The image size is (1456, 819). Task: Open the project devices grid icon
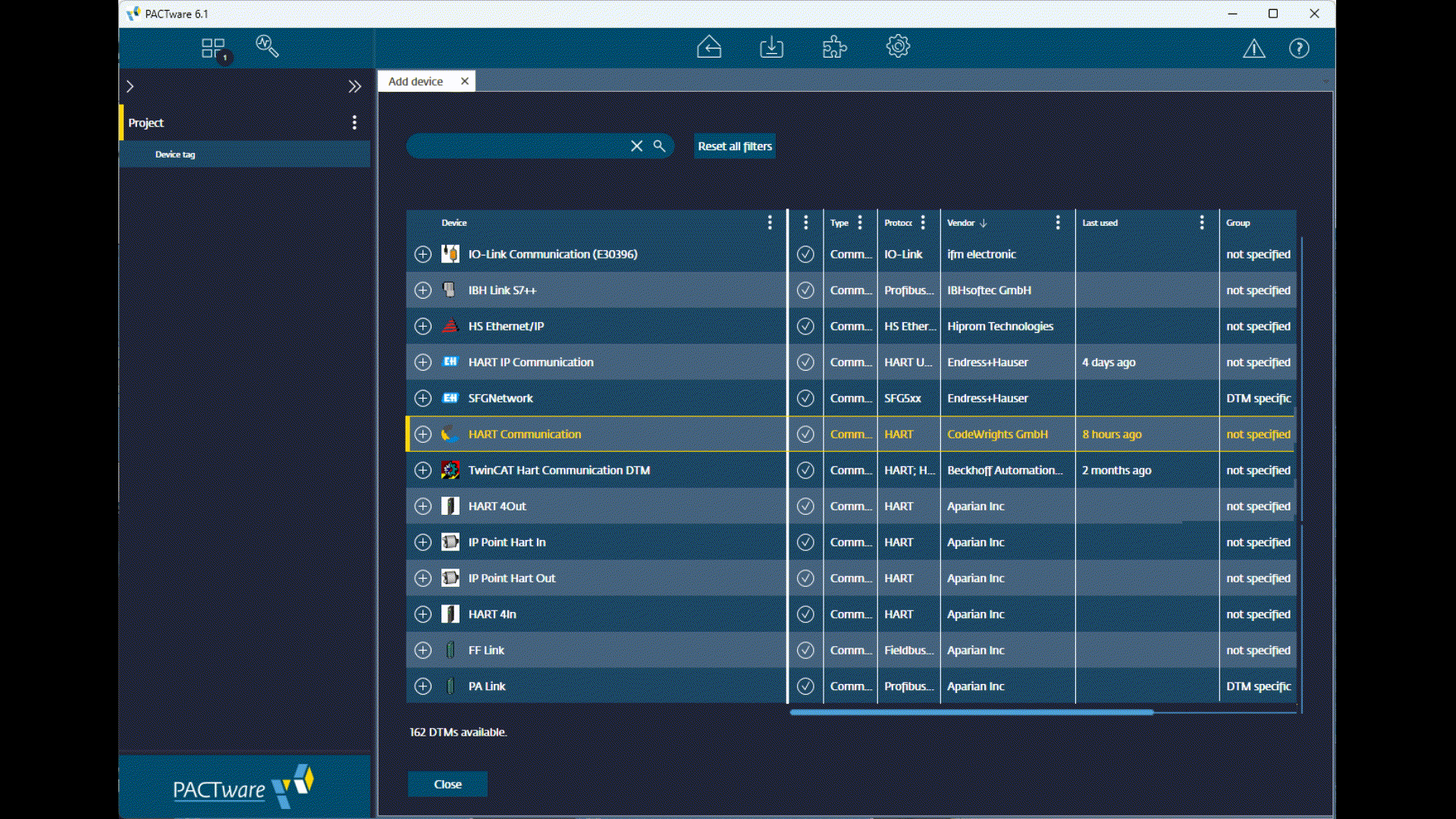[213, 49]
